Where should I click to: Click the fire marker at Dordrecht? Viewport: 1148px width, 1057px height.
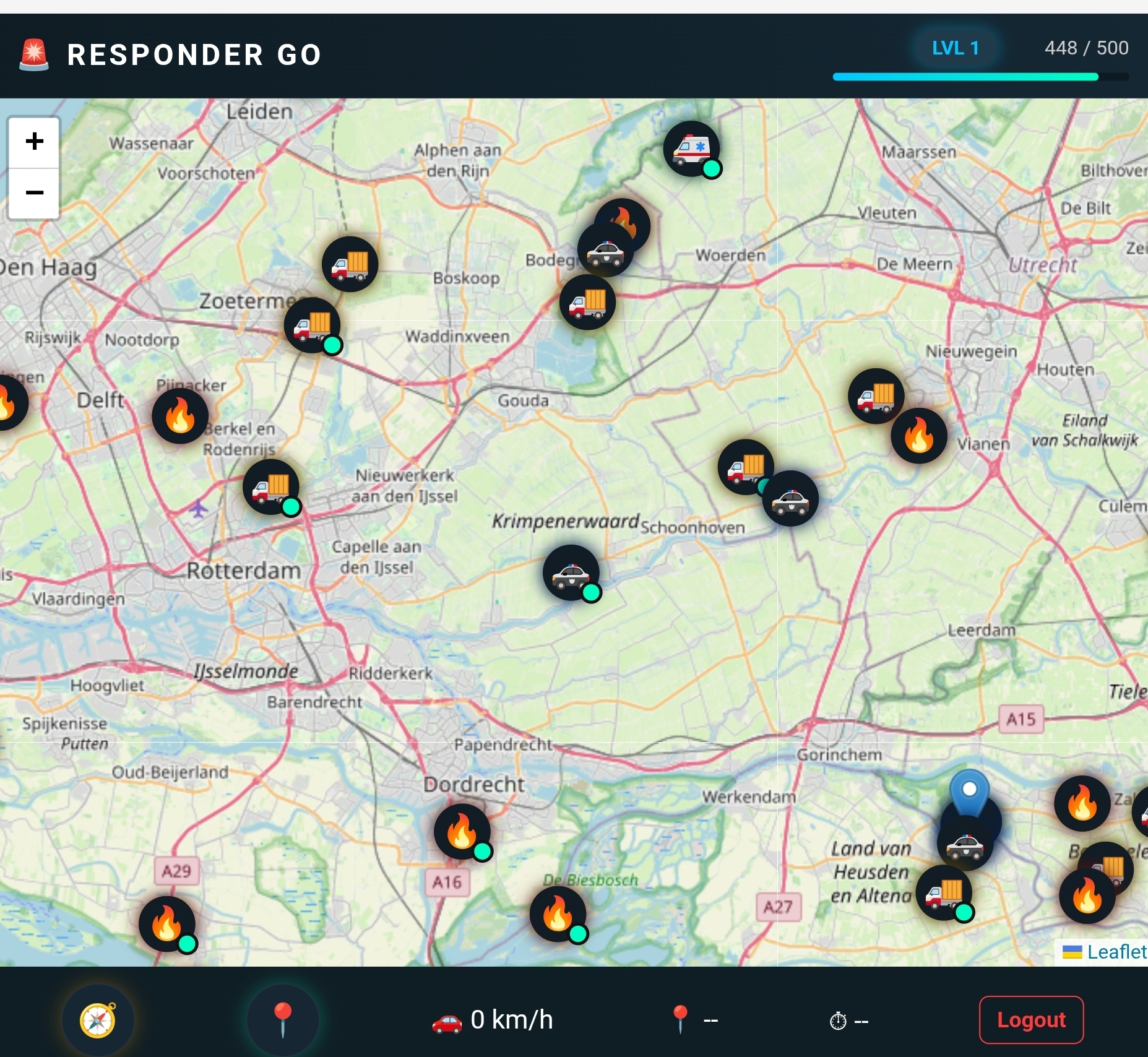coord(461,831)
